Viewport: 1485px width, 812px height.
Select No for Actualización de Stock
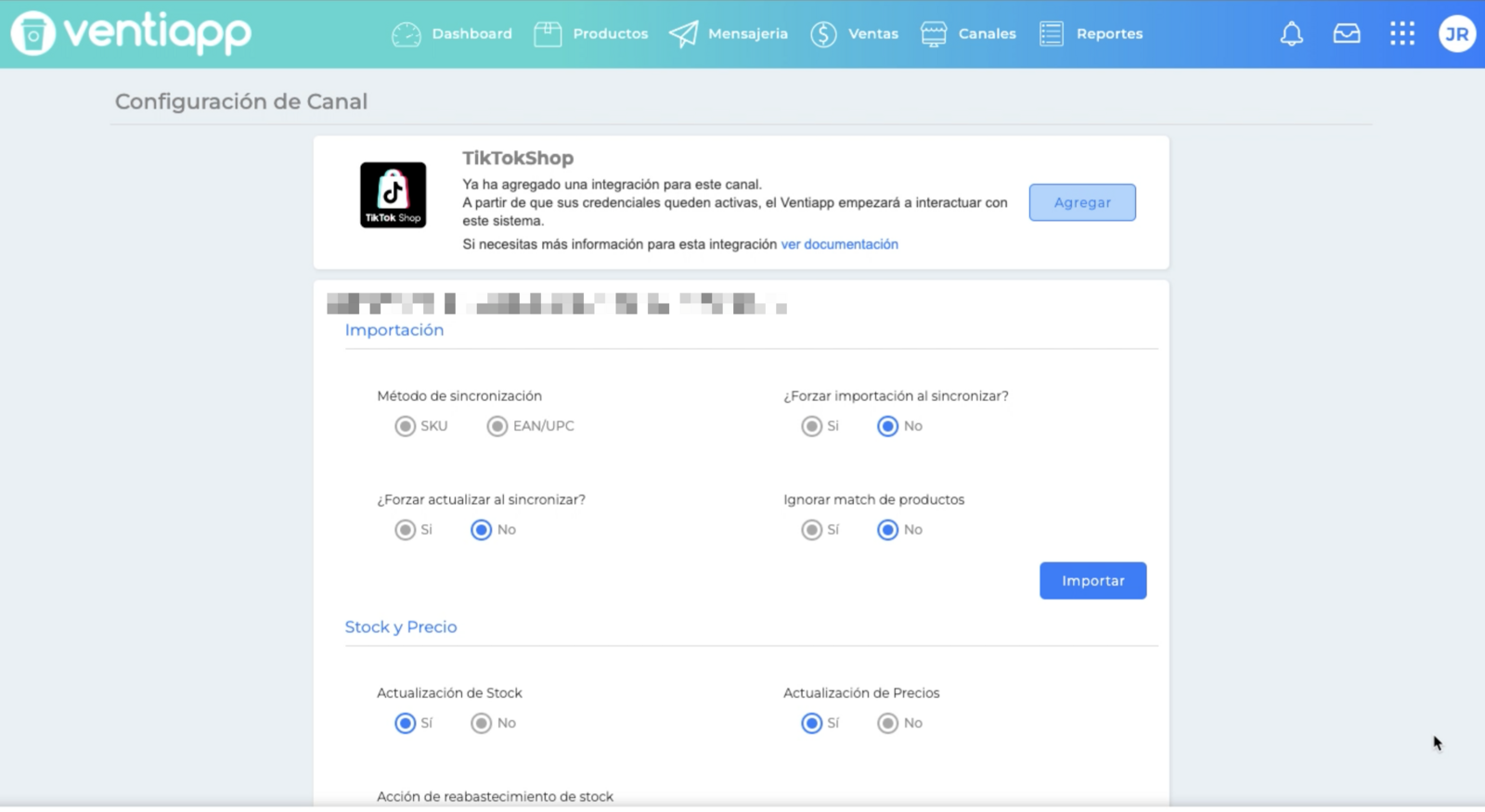pos(481,723)
